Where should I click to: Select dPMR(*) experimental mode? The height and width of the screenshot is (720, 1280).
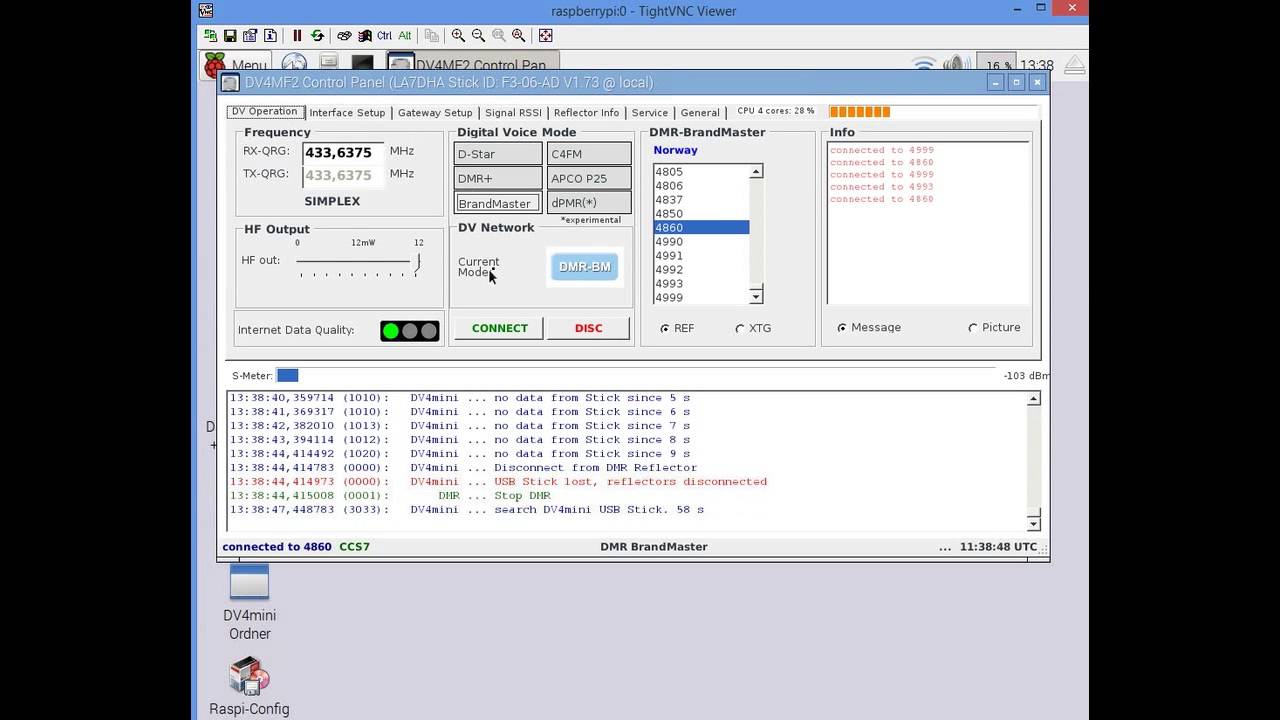[589, 203]
